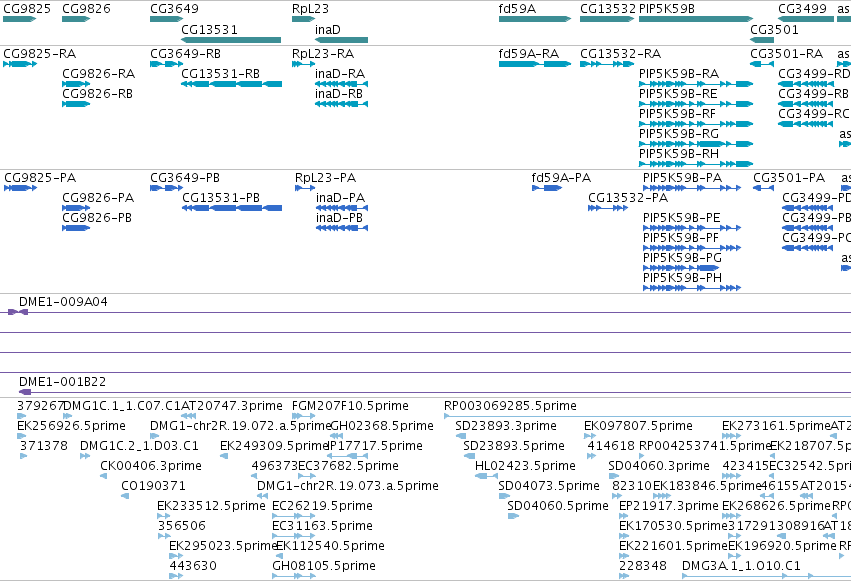Image resolution: width=851 pixels, height=581 pixels.
Task: Select protein PIP5K59B-PG label
Action: click(x=683, y=258)
